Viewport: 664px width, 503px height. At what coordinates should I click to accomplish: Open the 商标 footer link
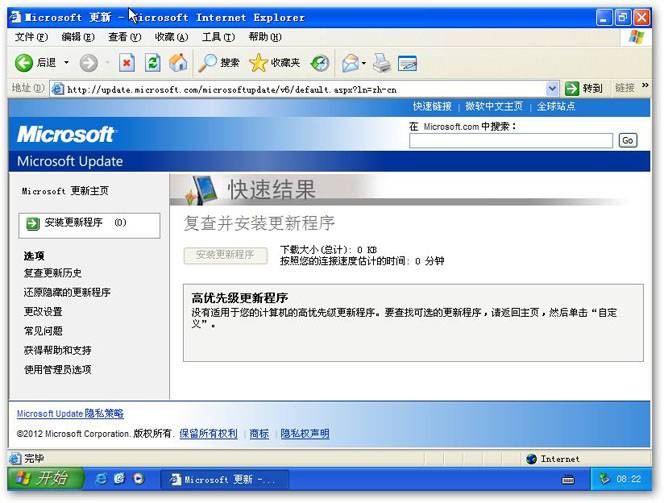coord(259,434)
